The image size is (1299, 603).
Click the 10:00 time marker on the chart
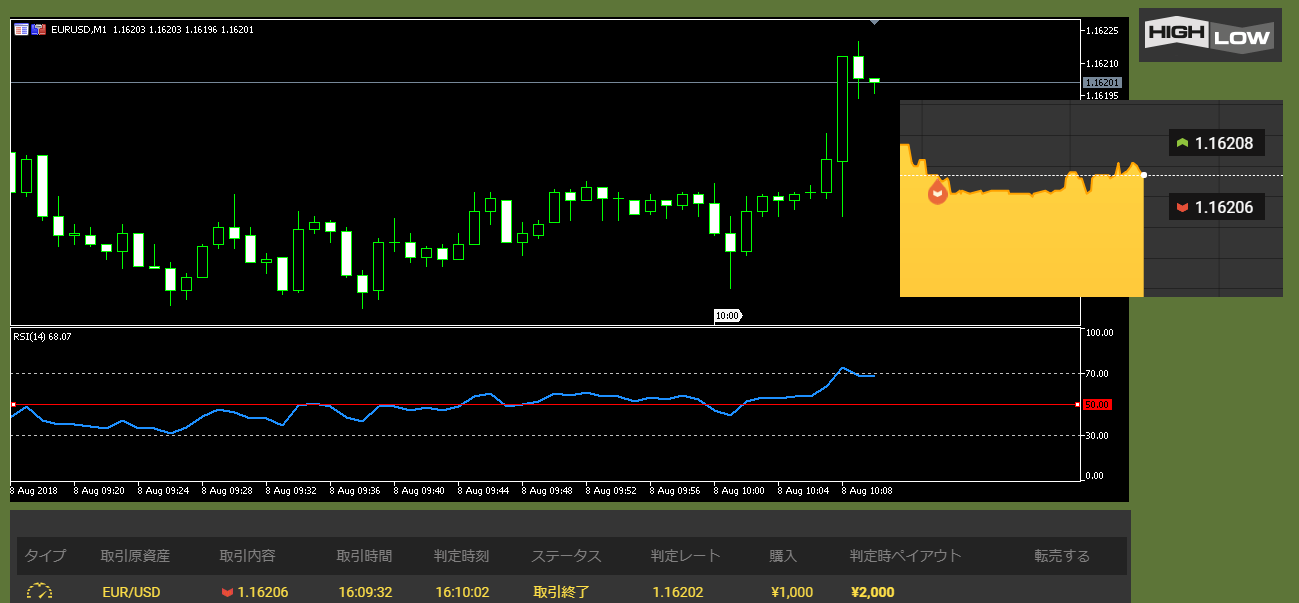click(727, 316)
